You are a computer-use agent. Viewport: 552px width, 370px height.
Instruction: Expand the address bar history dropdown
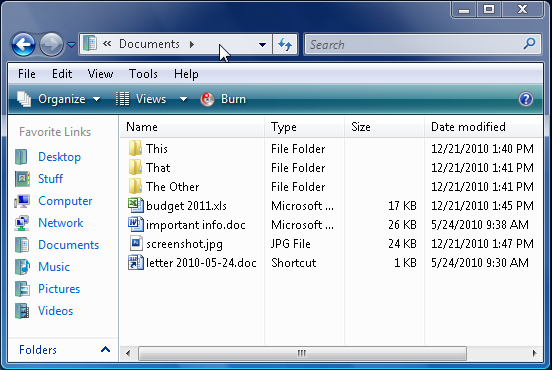point(262,45)
